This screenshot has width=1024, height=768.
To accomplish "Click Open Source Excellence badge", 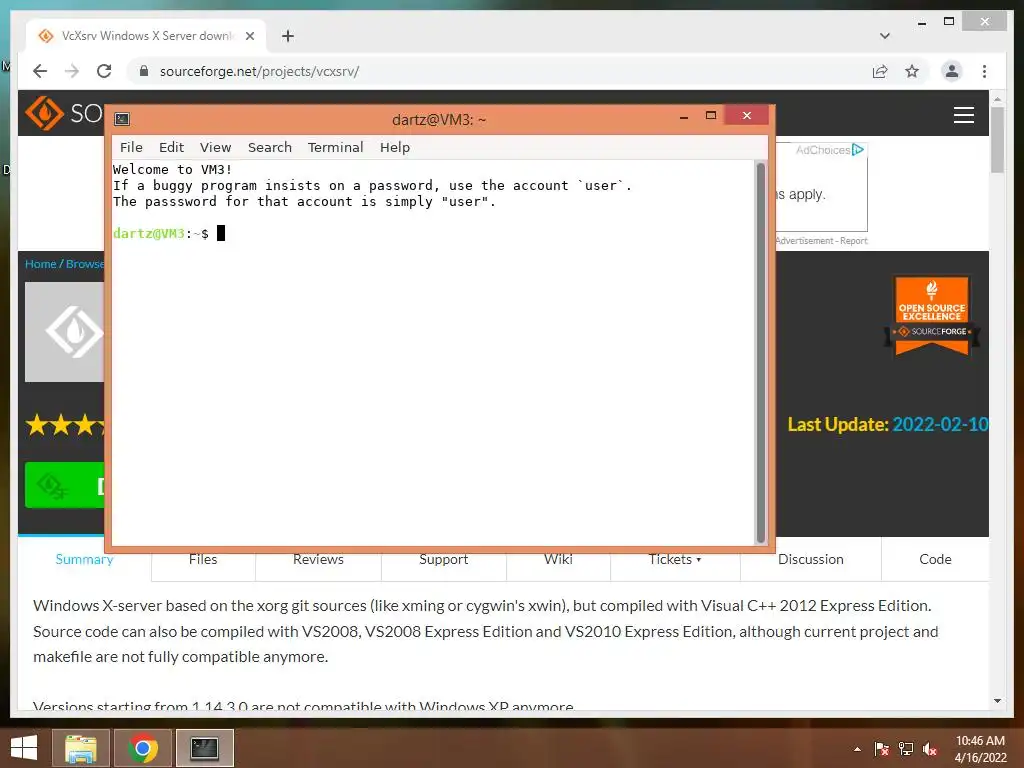I will (932, 315).
